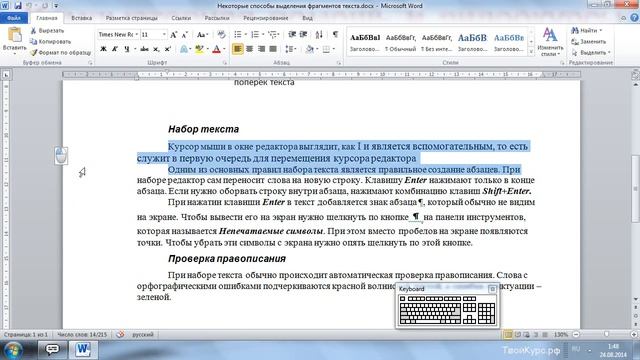Switch to the Вид tab

307,18
